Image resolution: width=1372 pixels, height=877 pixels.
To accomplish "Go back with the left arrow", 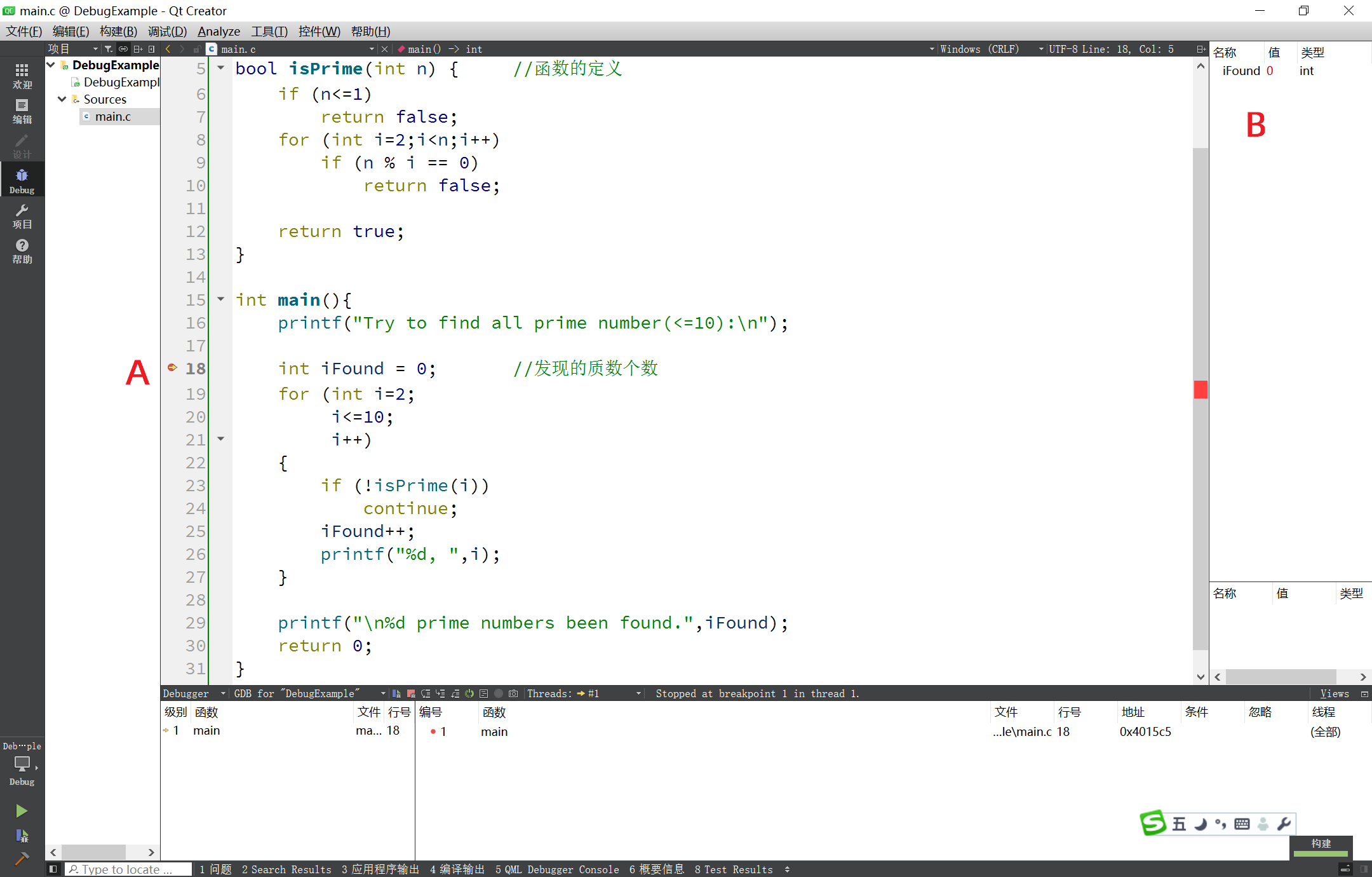I will point(168,49).
